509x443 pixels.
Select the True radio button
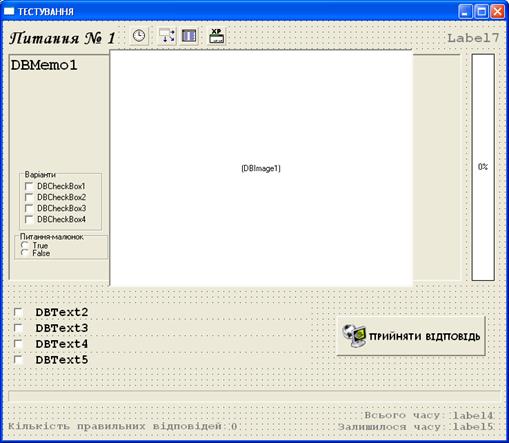click(25, 245)
